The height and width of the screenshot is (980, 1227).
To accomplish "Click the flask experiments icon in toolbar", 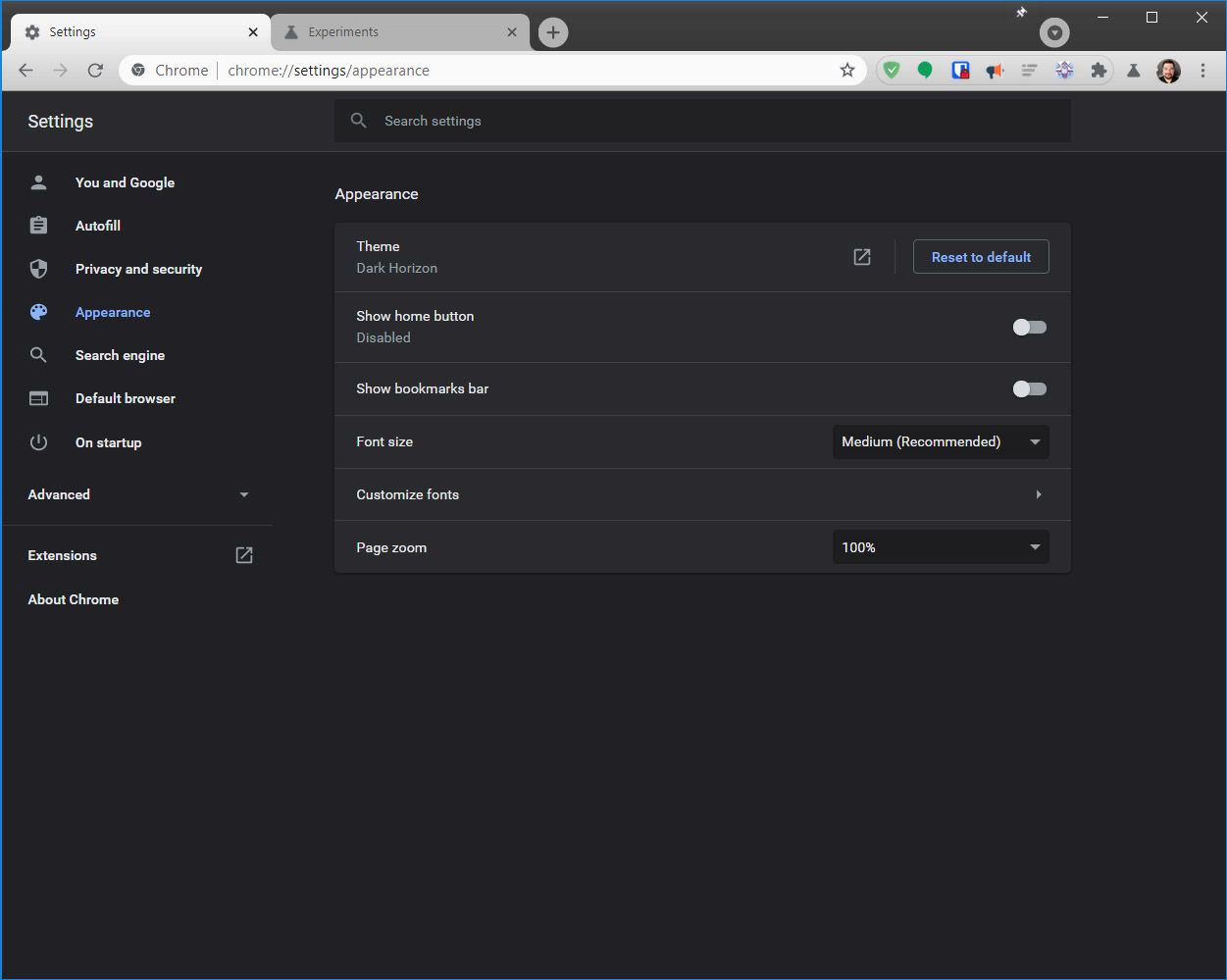I will click(1133, 70).
